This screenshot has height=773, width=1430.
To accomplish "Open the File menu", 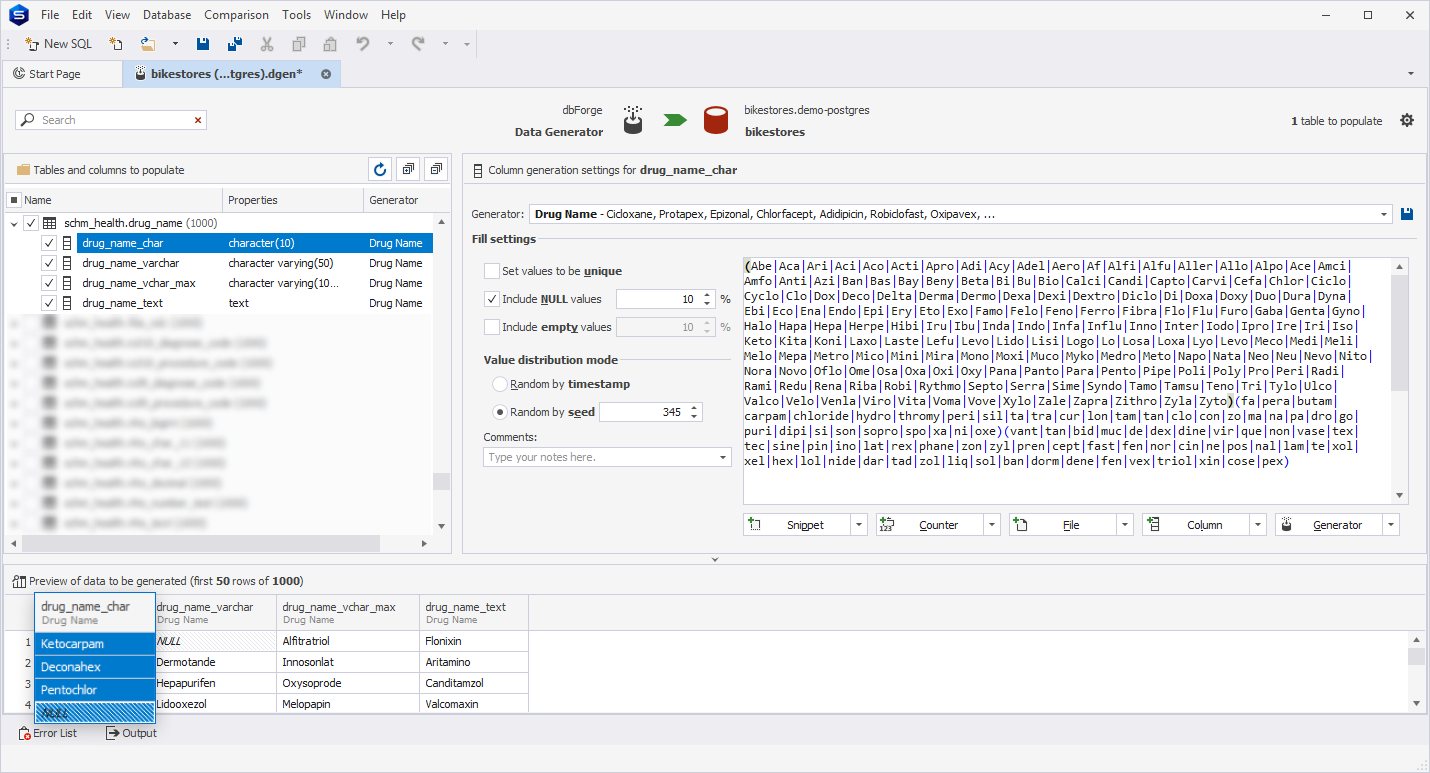I will coord(50,15).
